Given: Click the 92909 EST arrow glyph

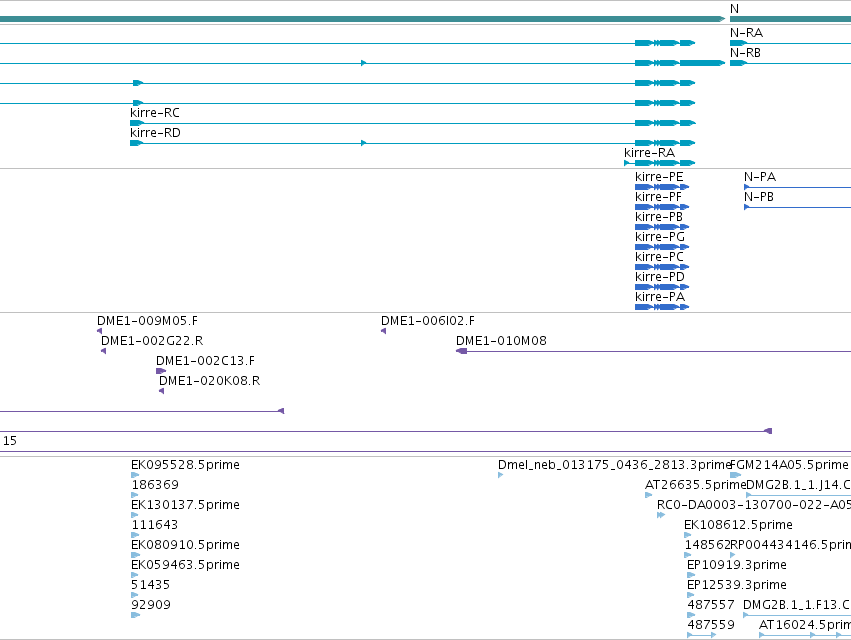Looking at the screenshot, I should [x=135, y=616].
